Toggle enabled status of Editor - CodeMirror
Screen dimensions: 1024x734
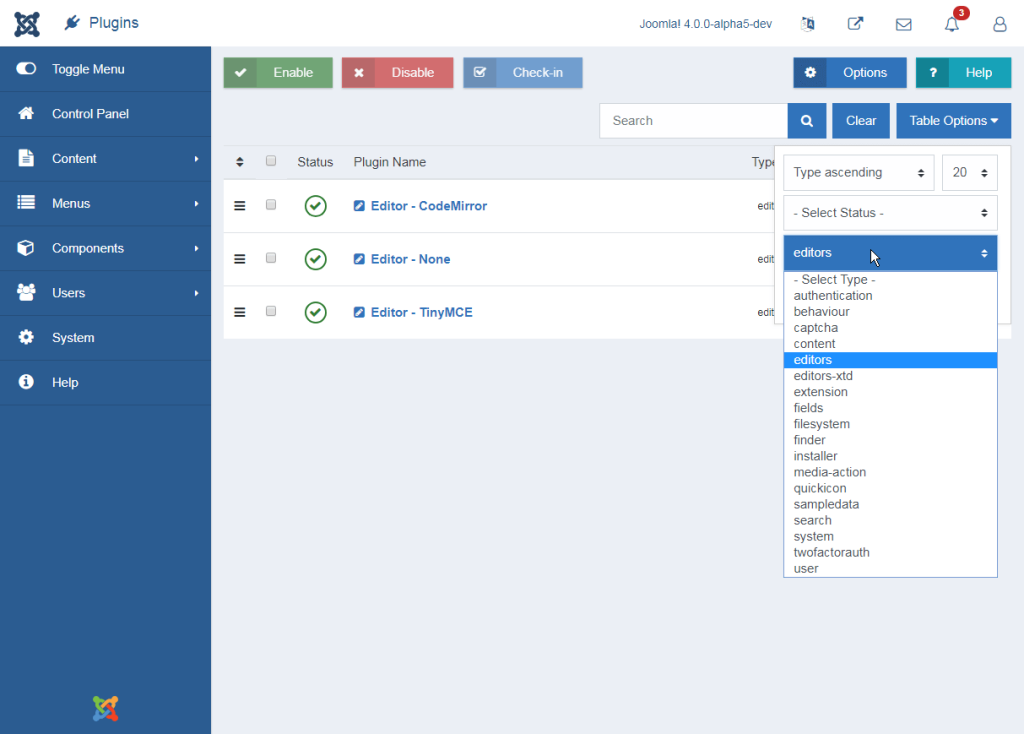tap(315, 206)
